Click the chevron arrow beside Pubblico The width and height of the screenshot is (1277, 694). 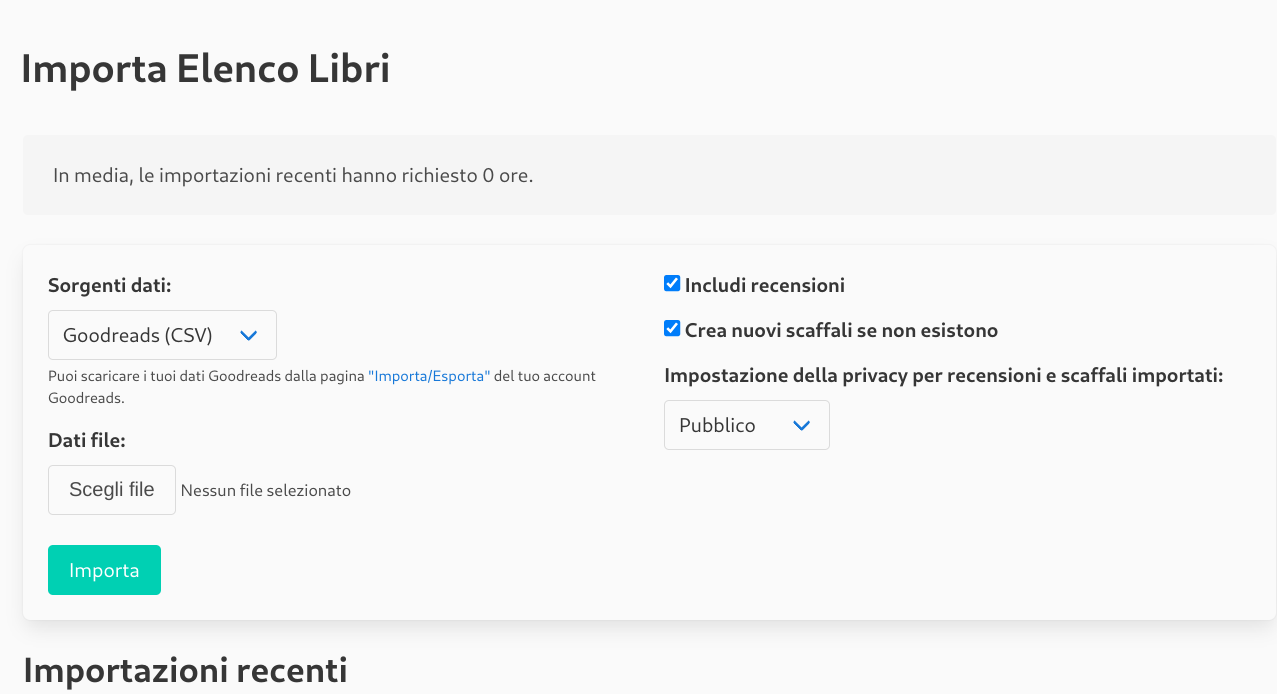(x=801, y=425)
